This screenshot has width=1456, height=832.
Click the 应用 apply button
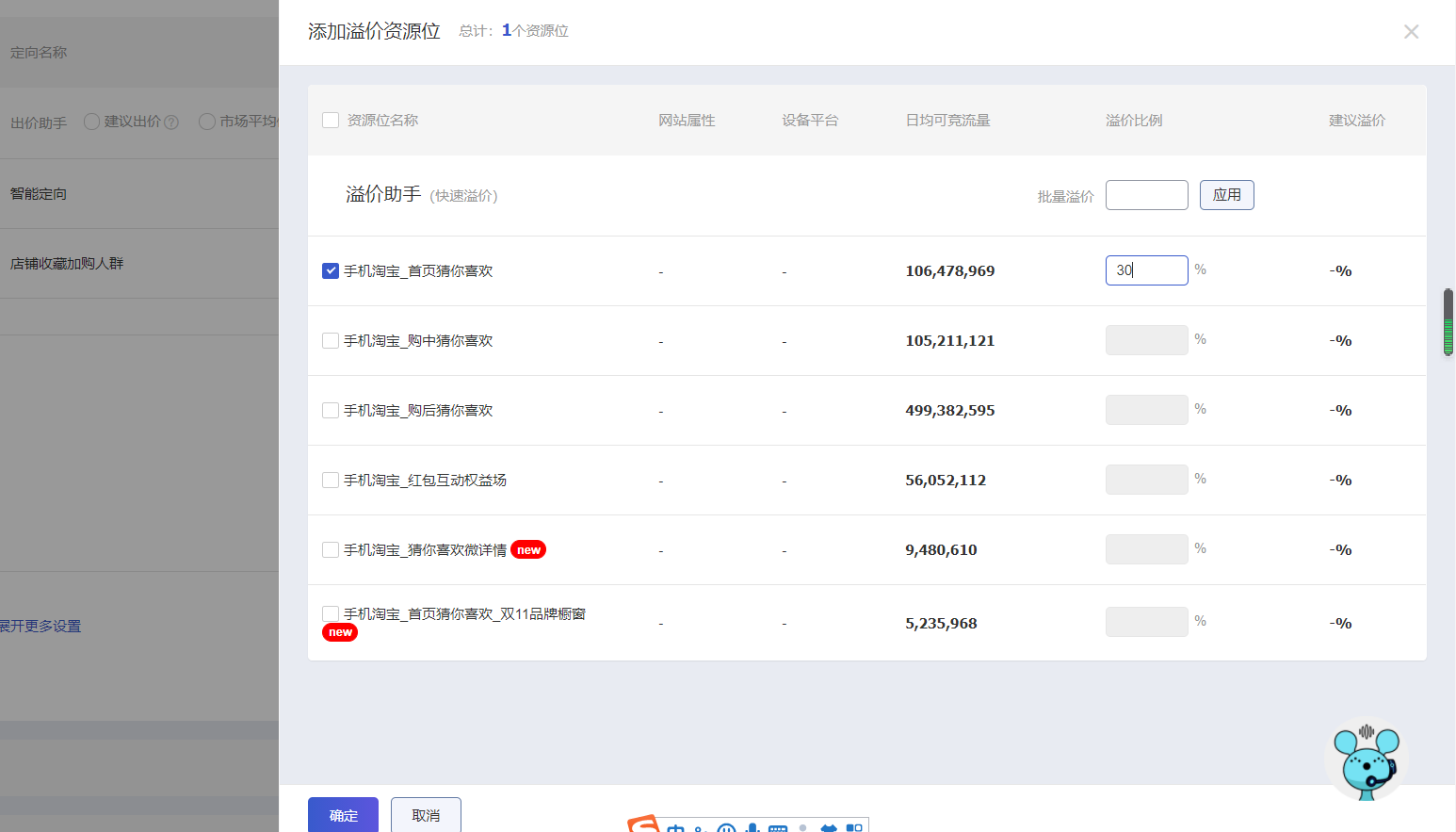tap(1226, 195)
